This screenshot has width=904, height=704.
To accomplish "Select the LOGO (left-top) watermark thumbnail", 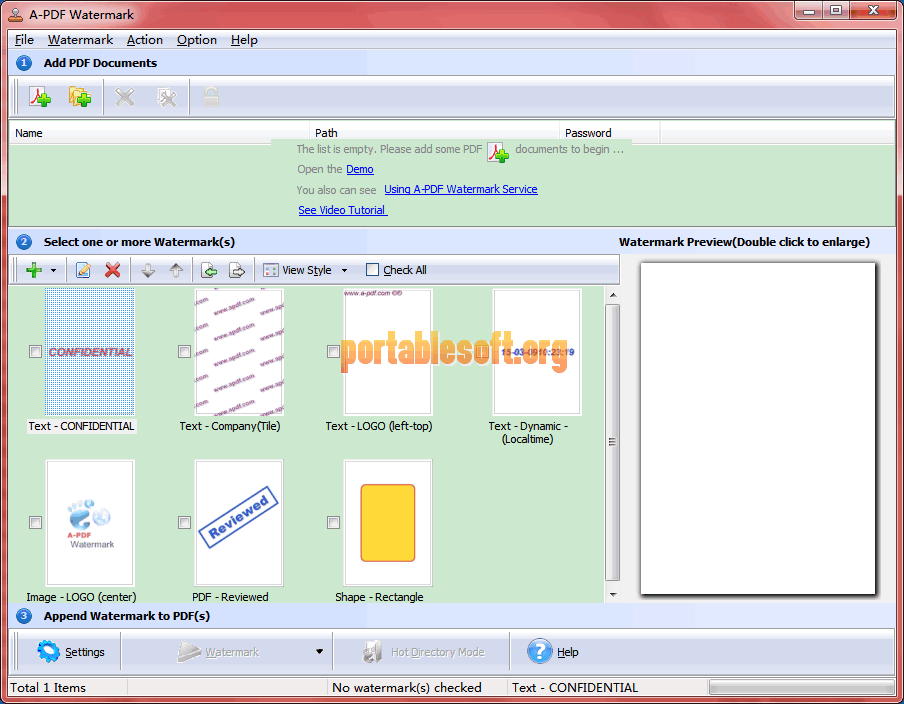I will pyautogui.click(x=388, y=352).
